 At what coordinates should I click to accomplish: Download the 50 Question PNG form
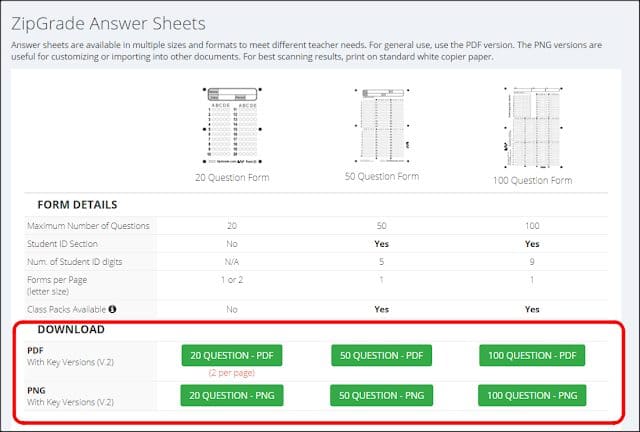click(381, 395)
